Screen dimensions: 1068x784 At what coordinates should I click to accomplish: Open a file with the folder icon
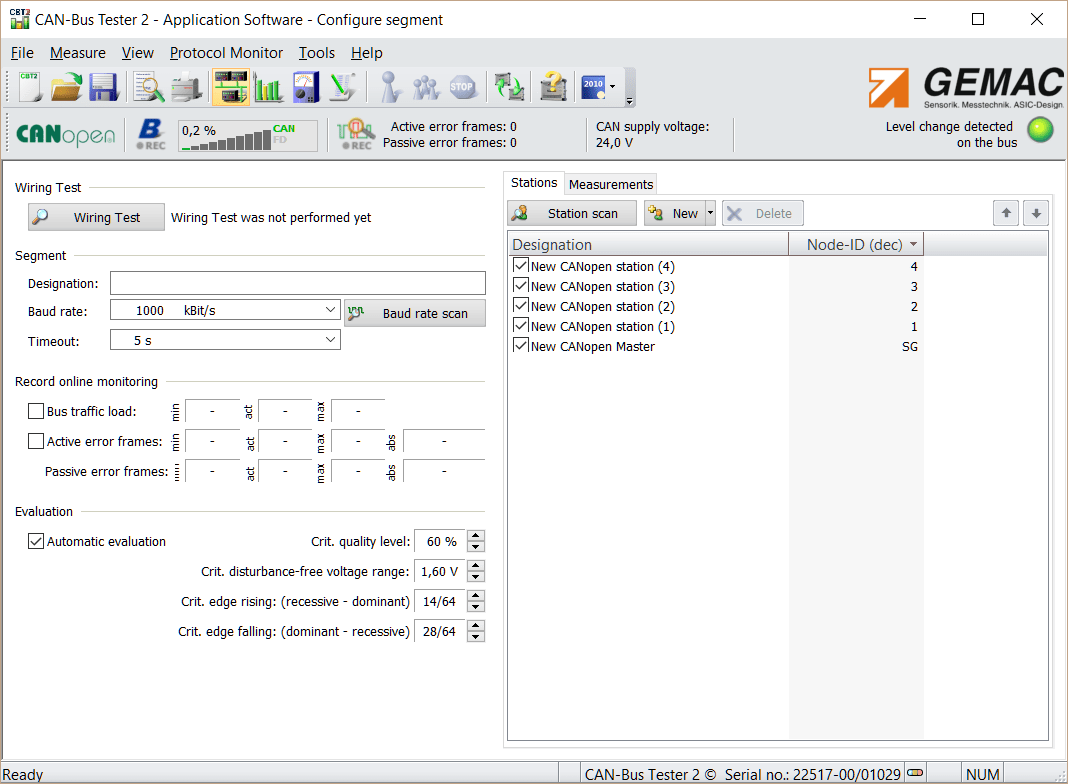pyautogui.click(x=66, y=88)
